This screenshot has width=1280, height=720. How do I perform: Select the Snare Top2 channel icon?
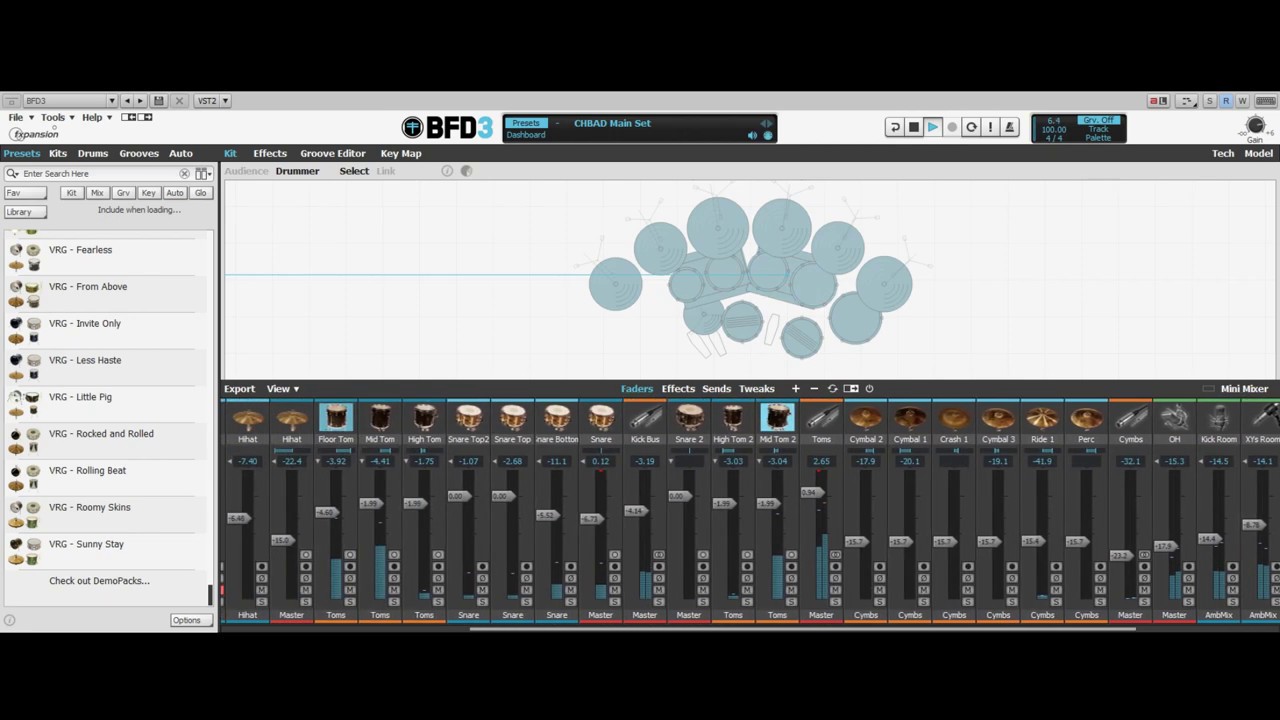pyautogui.click(x=468, y=417)
